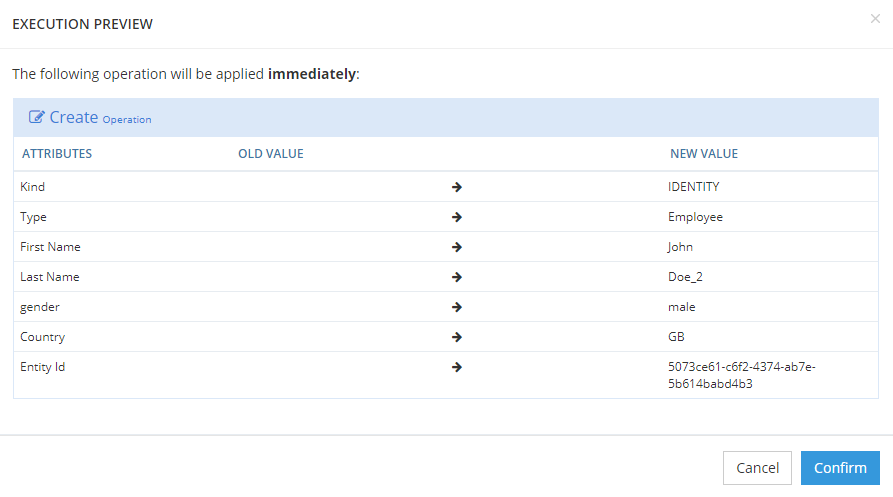Click the arrow icon in Type row
This screenshot has height=497, width=893.
click(x=456, y=217)
